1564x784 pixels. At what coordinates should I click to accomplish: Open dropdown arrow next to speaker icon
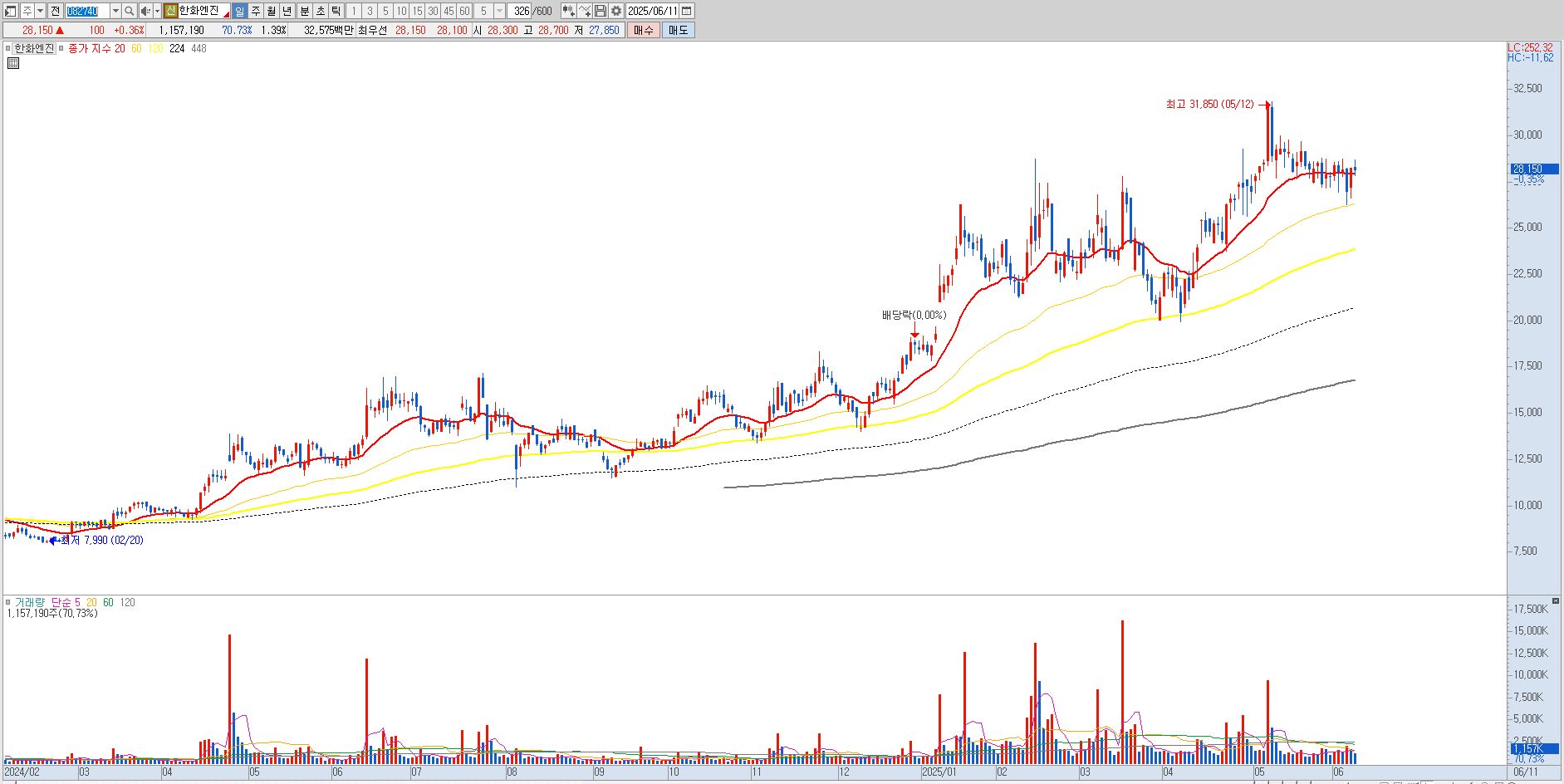point(157,11)
